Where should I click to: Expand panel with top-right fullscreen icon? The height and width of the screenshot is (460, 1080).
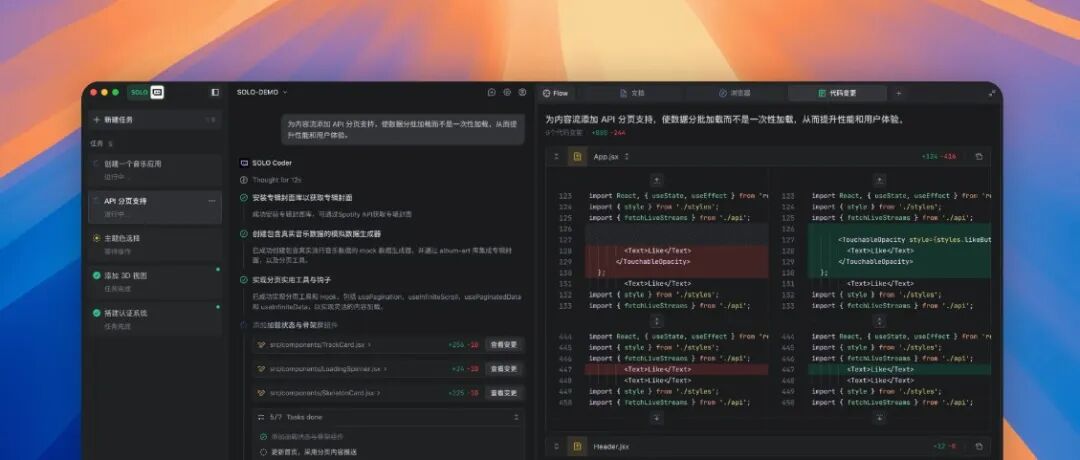click(x=992, y=93)
